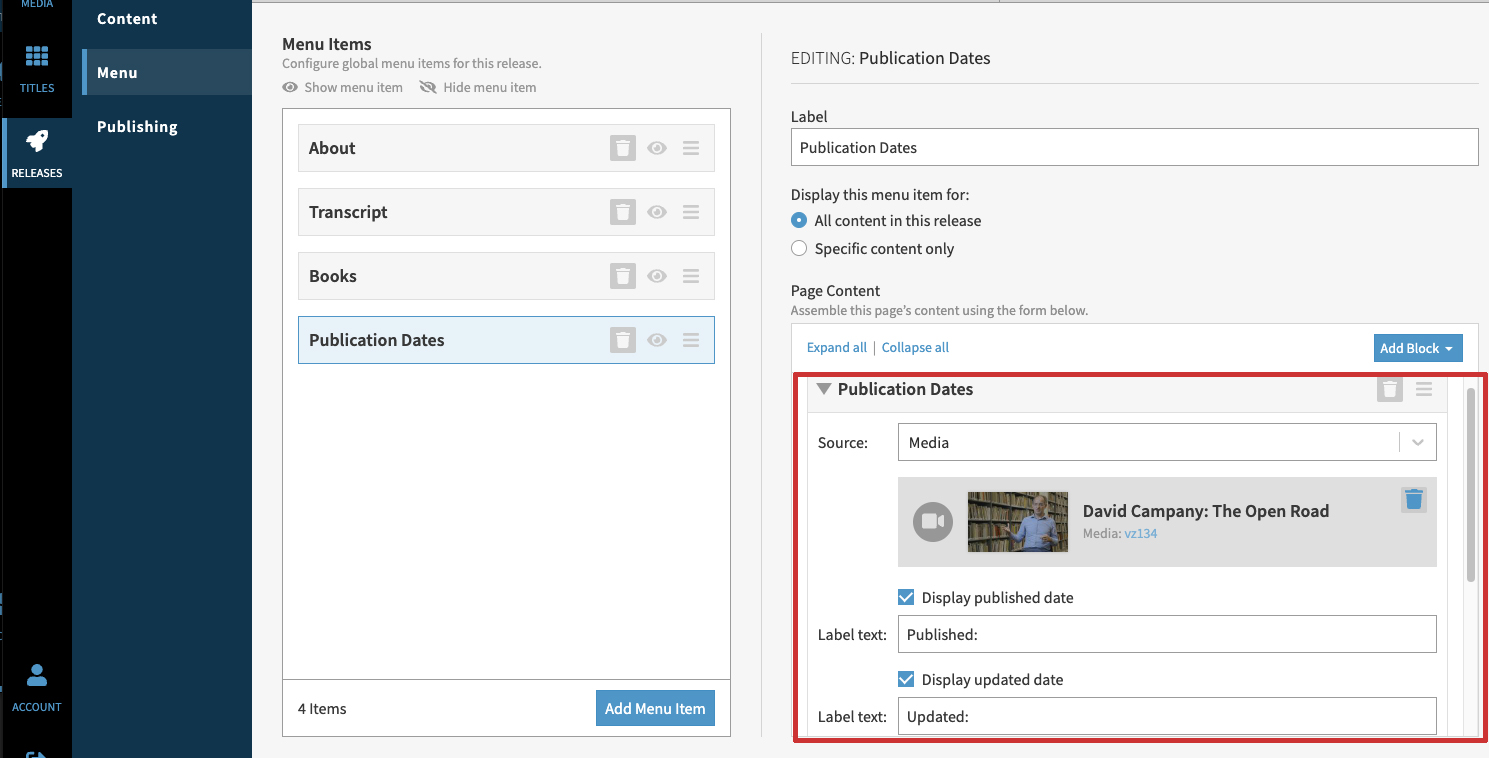This screenshot has height=758, width=1489.
Task: Open Account from the sidebar
Action: pyautogui.click(x=37, y=688)
